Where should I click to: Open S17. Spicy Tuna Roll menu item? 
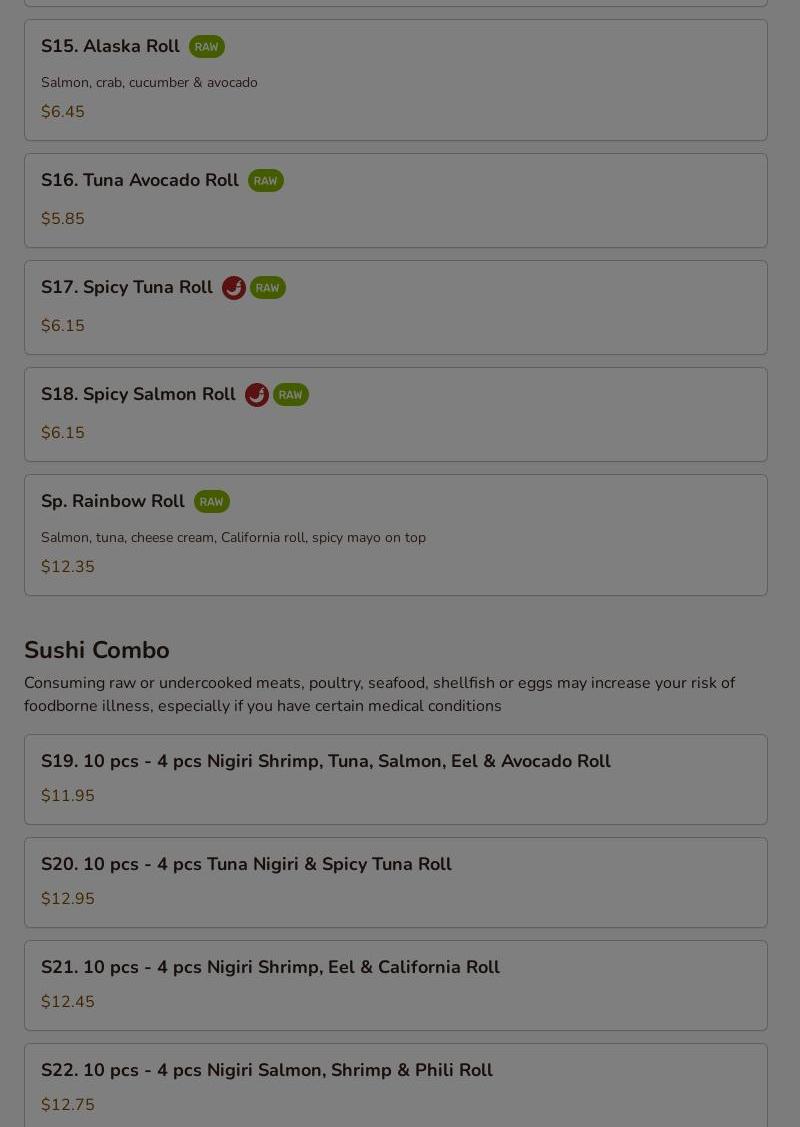tap(396, 308)
